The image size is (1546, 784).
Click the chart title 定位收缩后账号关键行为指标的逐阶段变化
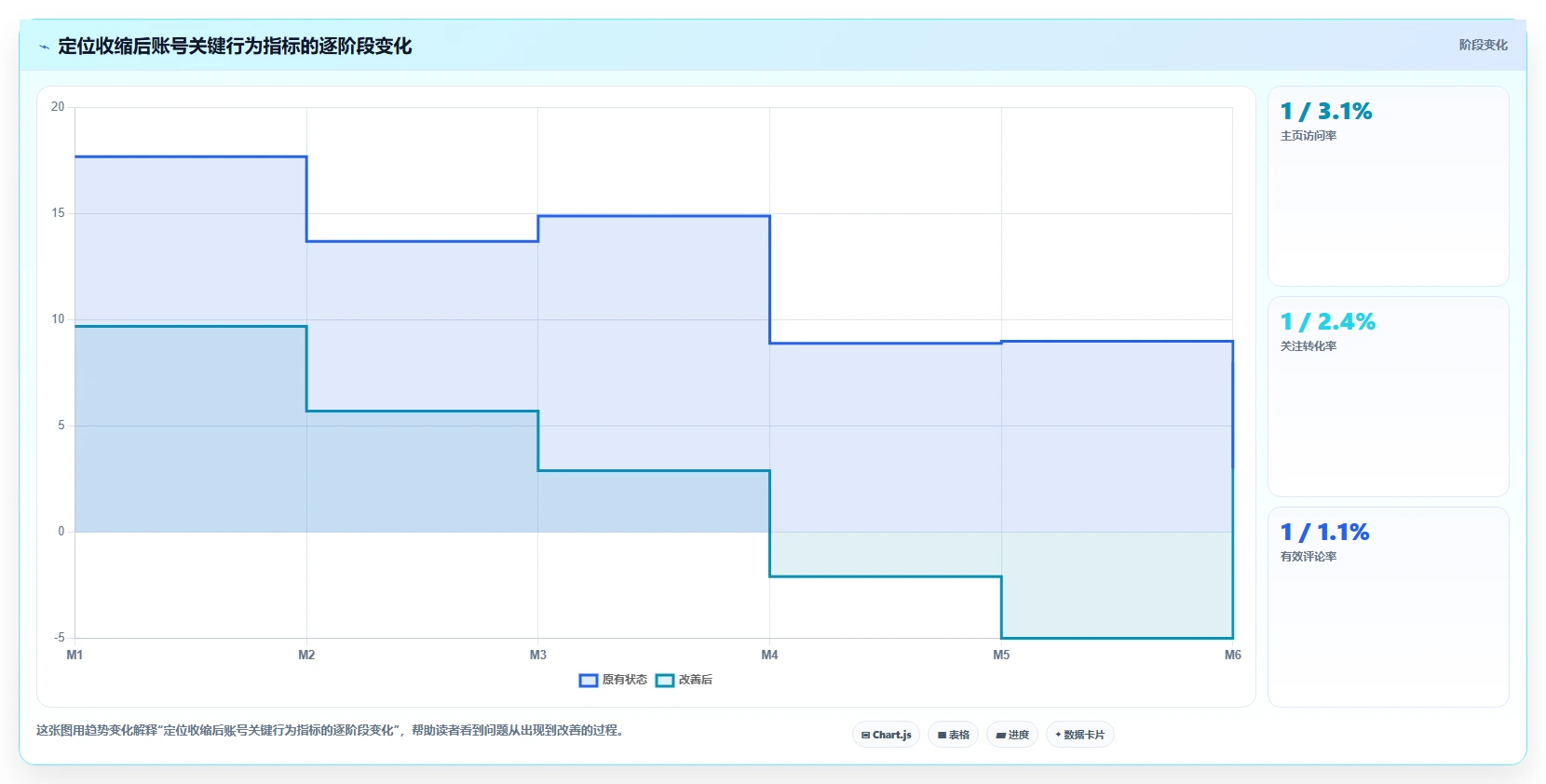coord(235,47)
